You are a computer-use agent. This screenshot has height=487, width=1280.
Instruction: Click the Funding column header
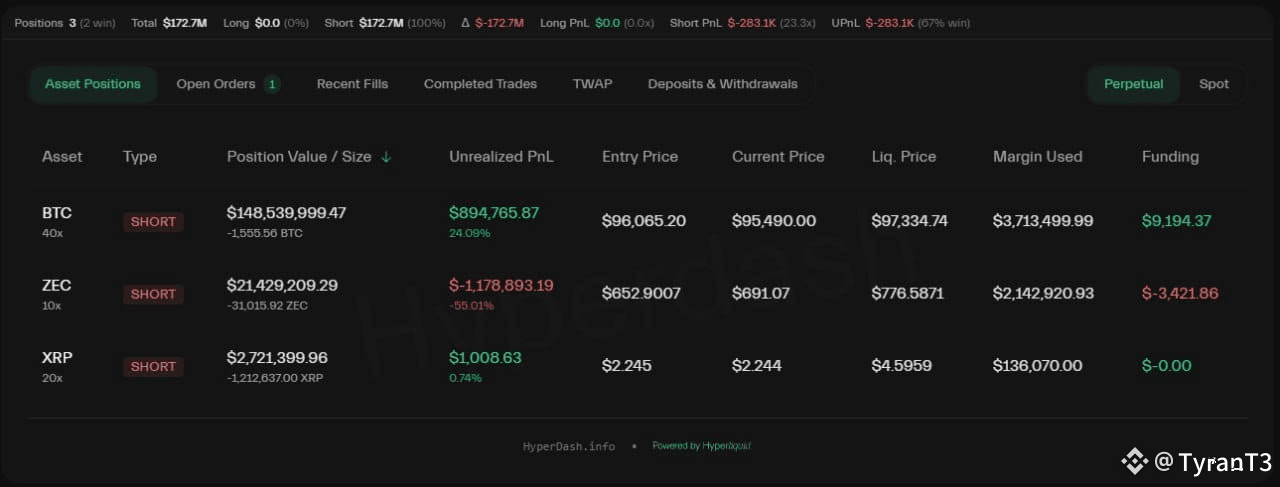(1170, 157)
